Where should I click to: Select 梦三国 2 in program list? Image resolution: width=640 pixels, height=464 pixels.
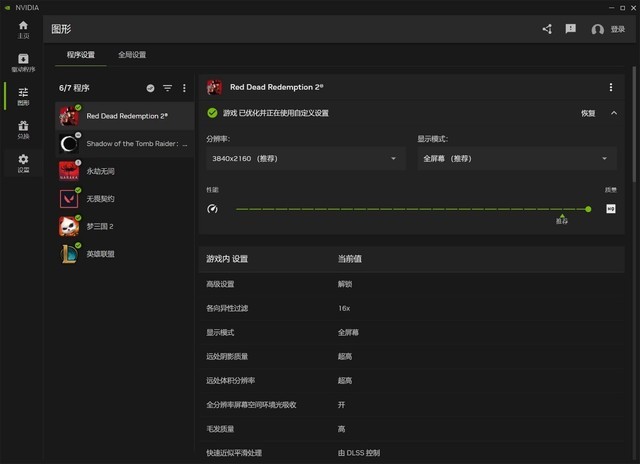[124, 226]
